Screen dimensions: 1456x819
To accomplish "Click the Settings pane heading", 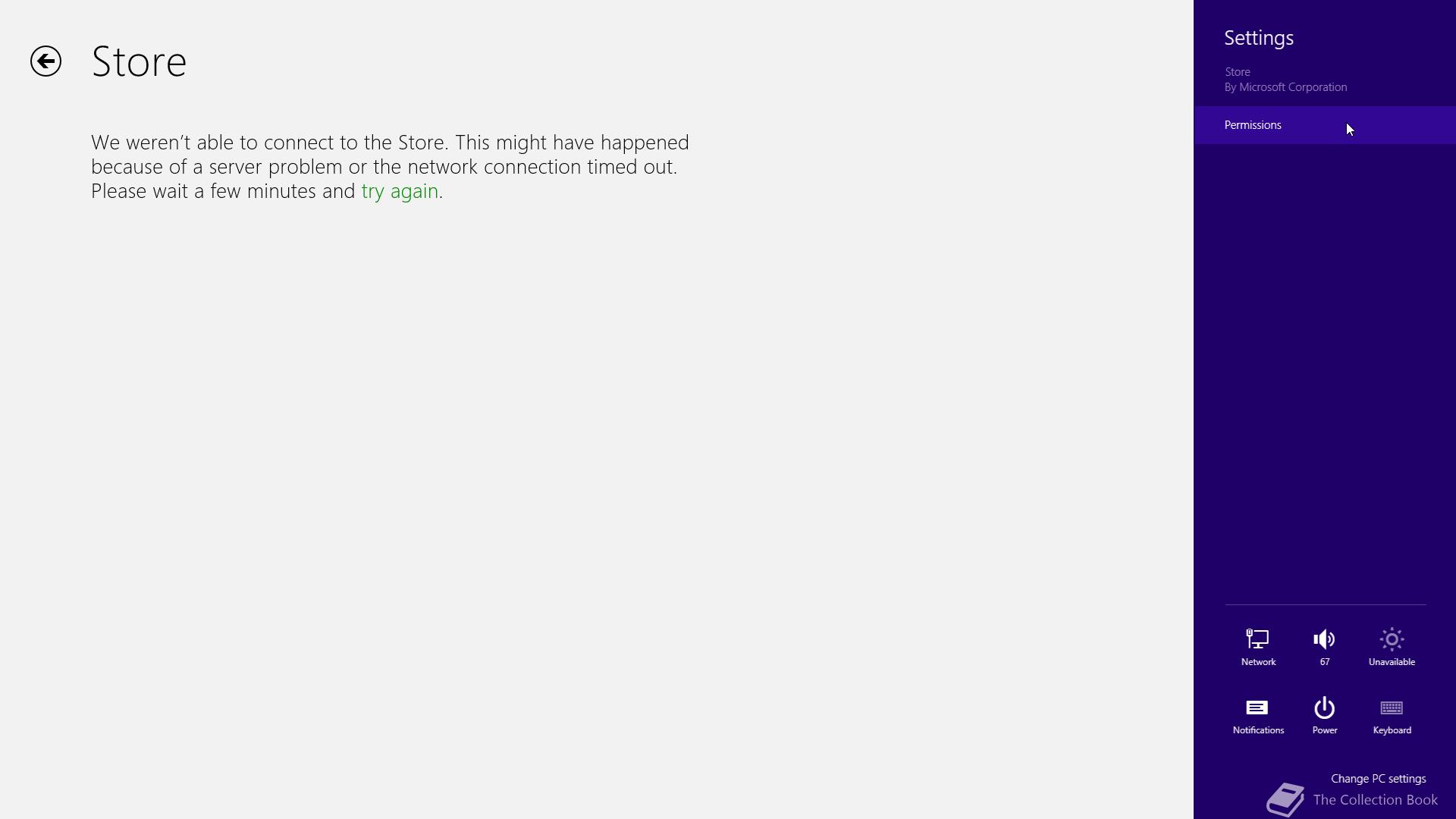I will 1259,38.
